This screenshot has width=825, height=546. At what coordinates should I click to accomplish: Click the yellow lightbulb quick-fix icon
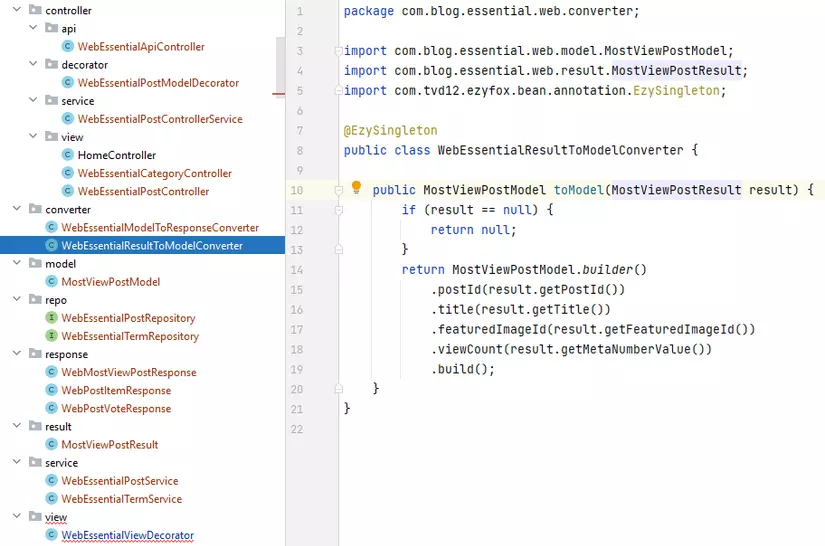tap(356, 187)
